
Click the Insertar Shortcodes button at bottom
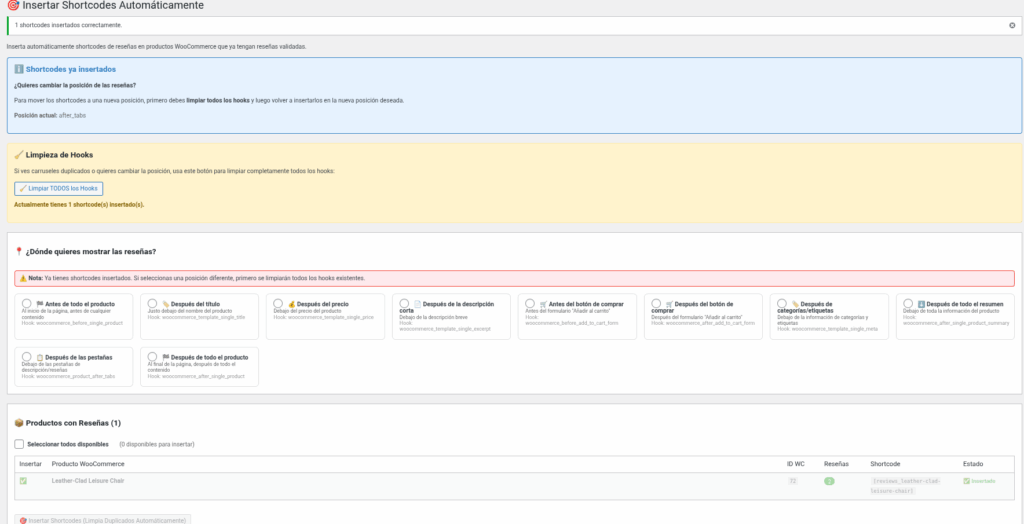(x=102, y=520)
